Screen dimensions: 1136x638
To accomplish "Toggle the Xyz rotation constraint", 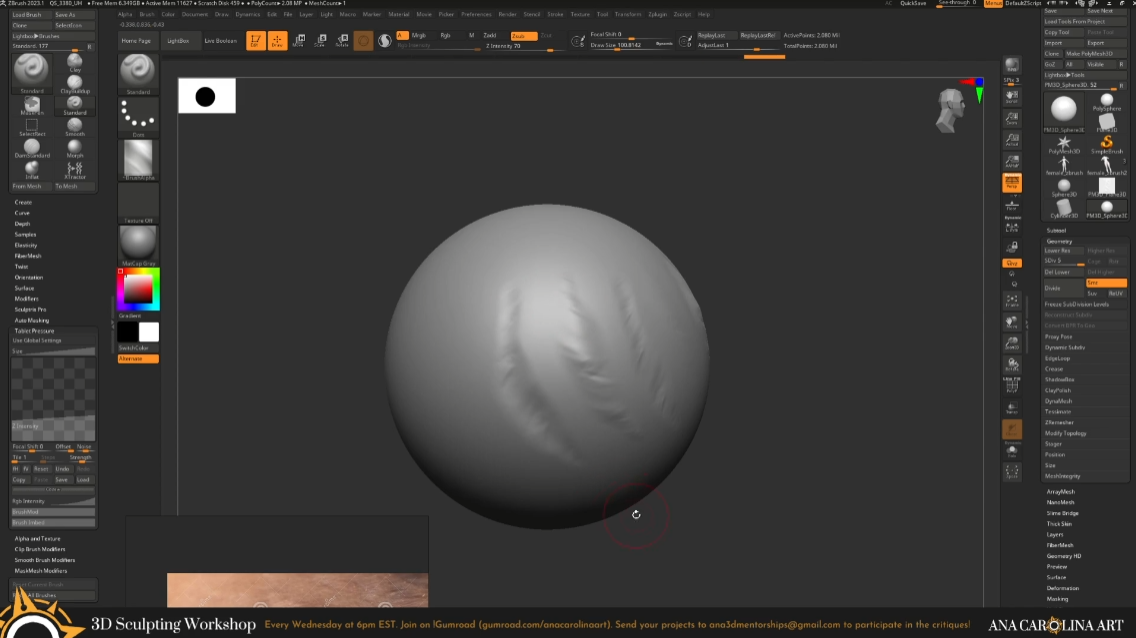I will click(1012, 263).
